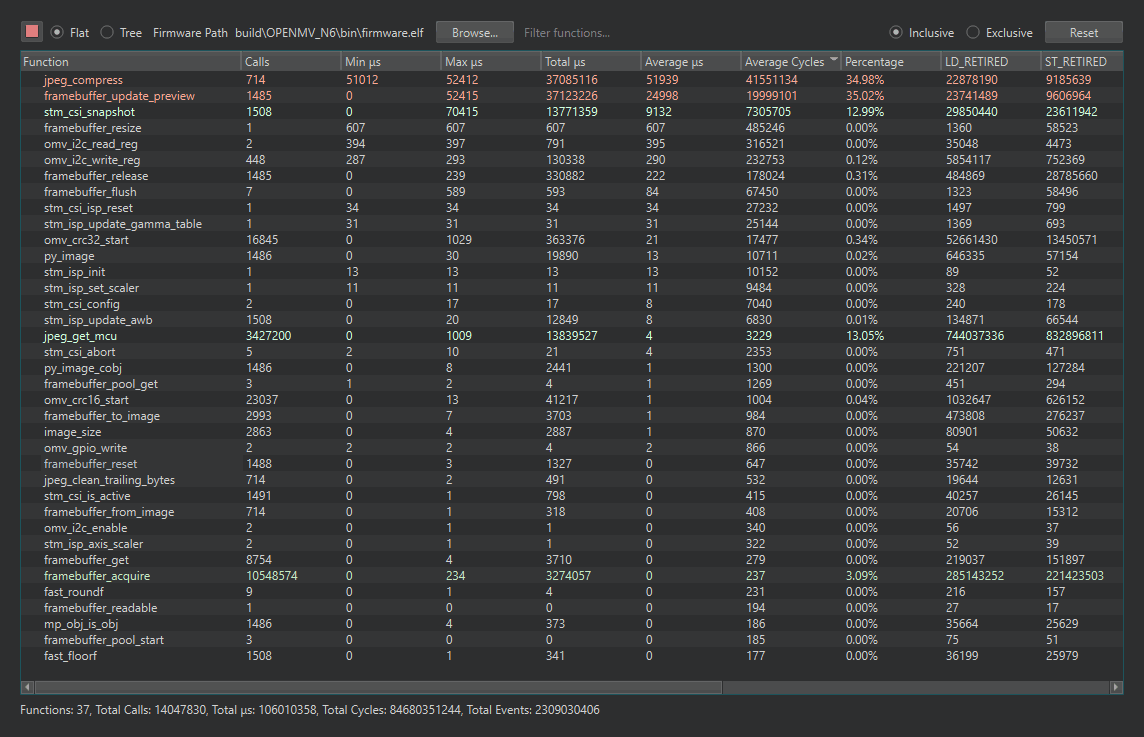Sort by the ST_RETIRED column header
1144x737 pixels.
1082,62
